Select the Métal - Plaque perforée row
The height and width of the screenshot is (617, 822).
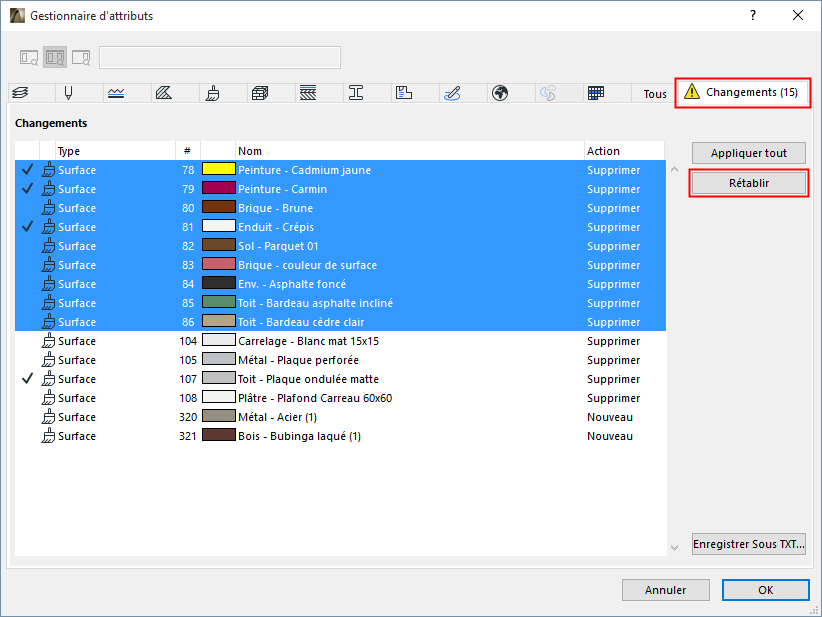pos(340,360)
